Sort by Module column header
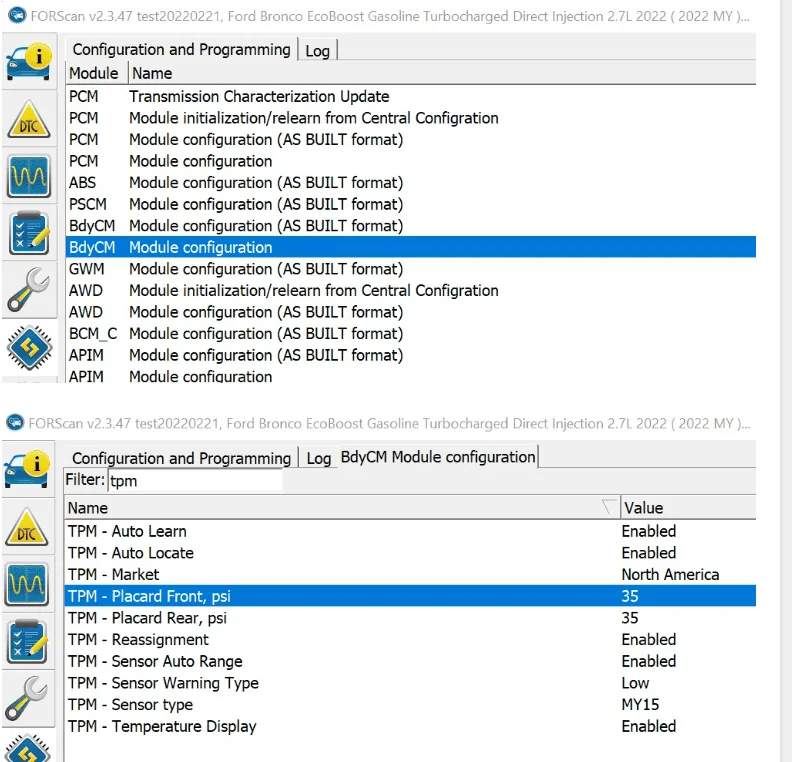 point(96,73)
